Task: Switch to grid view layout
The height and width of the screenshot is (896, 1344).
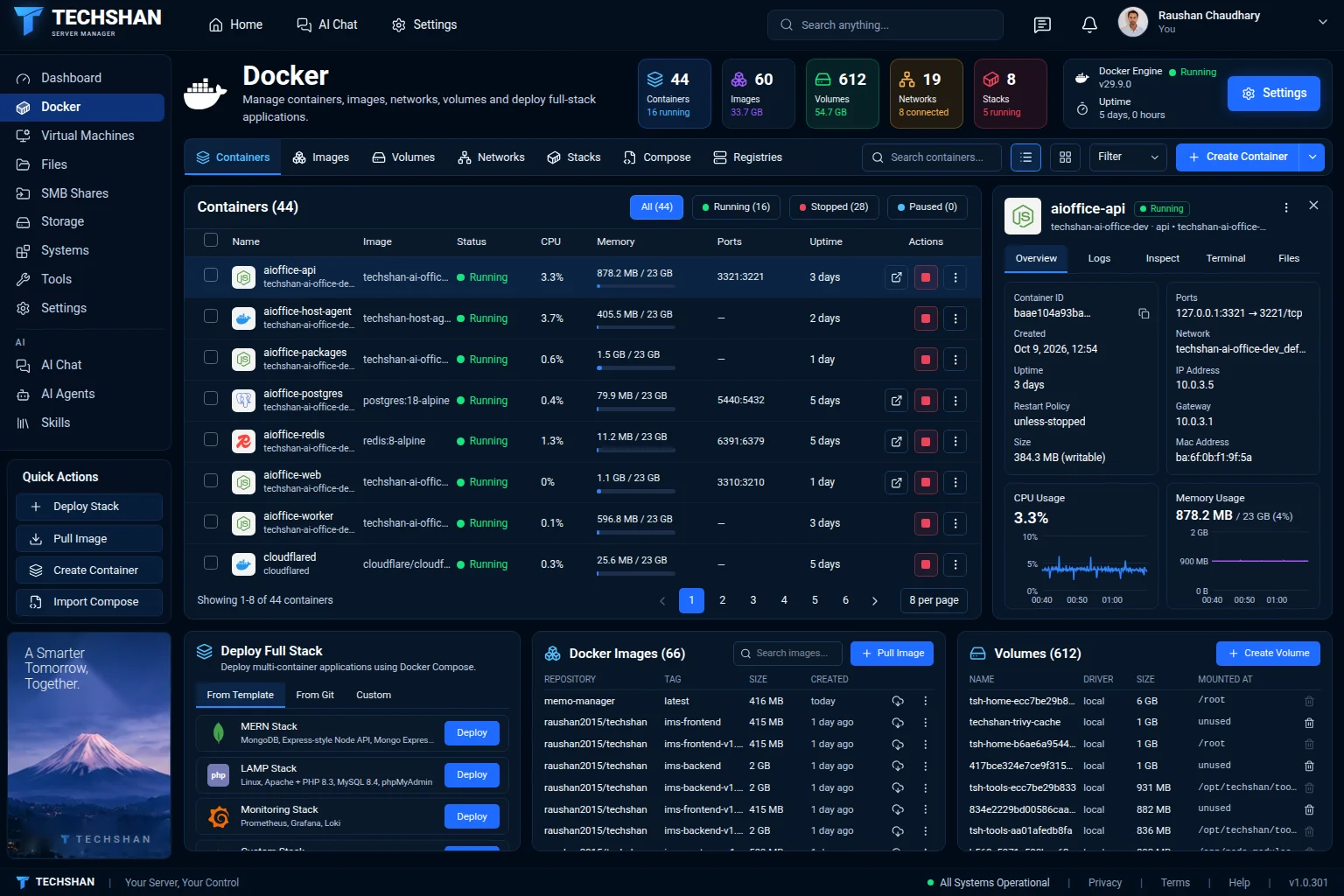Action: pos(1065,157)
